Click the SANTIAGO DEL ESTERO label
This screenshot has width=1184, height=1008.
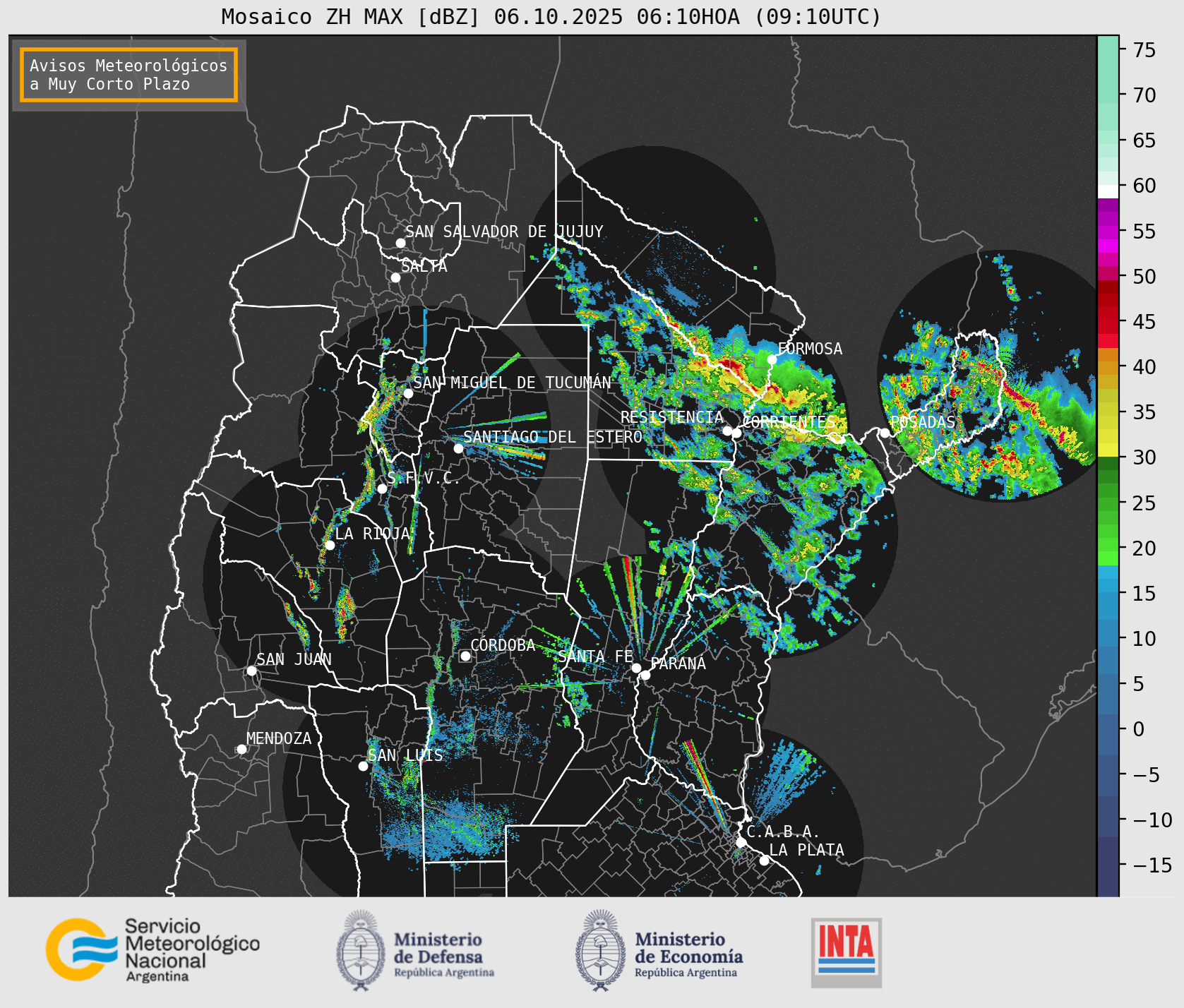click(x=553, y=437)
